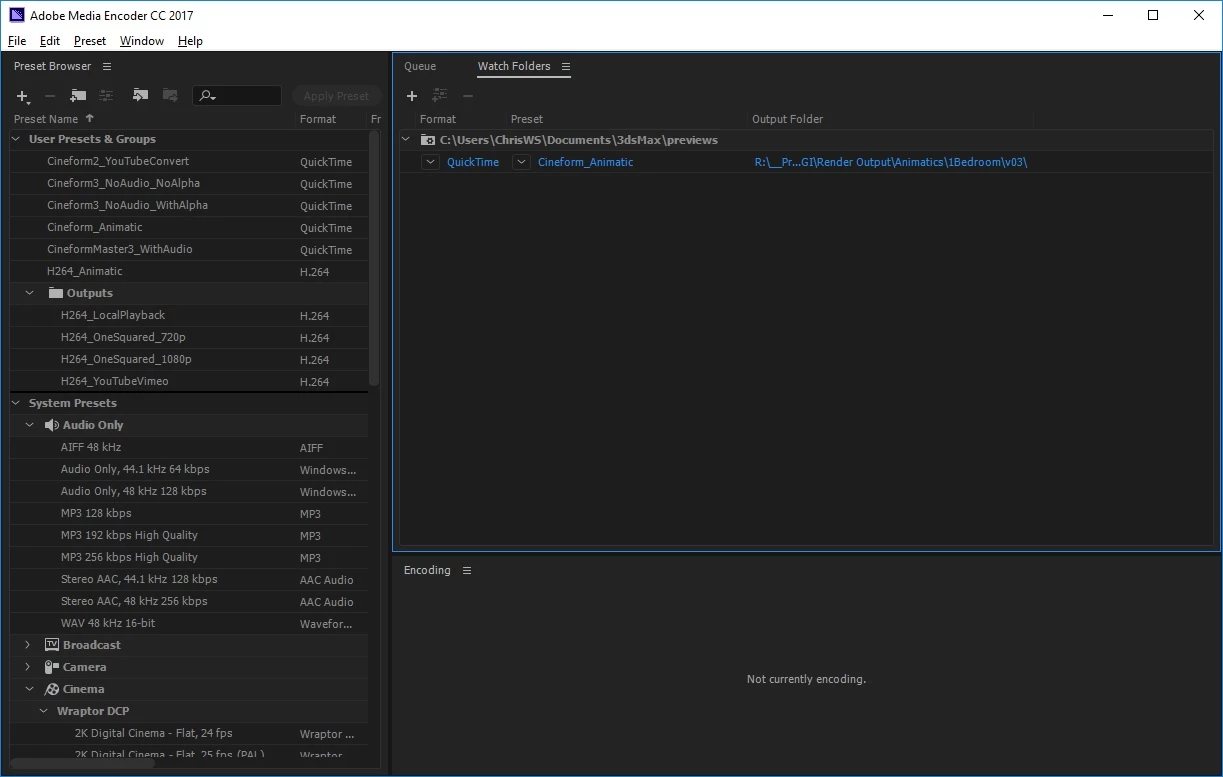Open the Window menu

(x=142, y=41)
